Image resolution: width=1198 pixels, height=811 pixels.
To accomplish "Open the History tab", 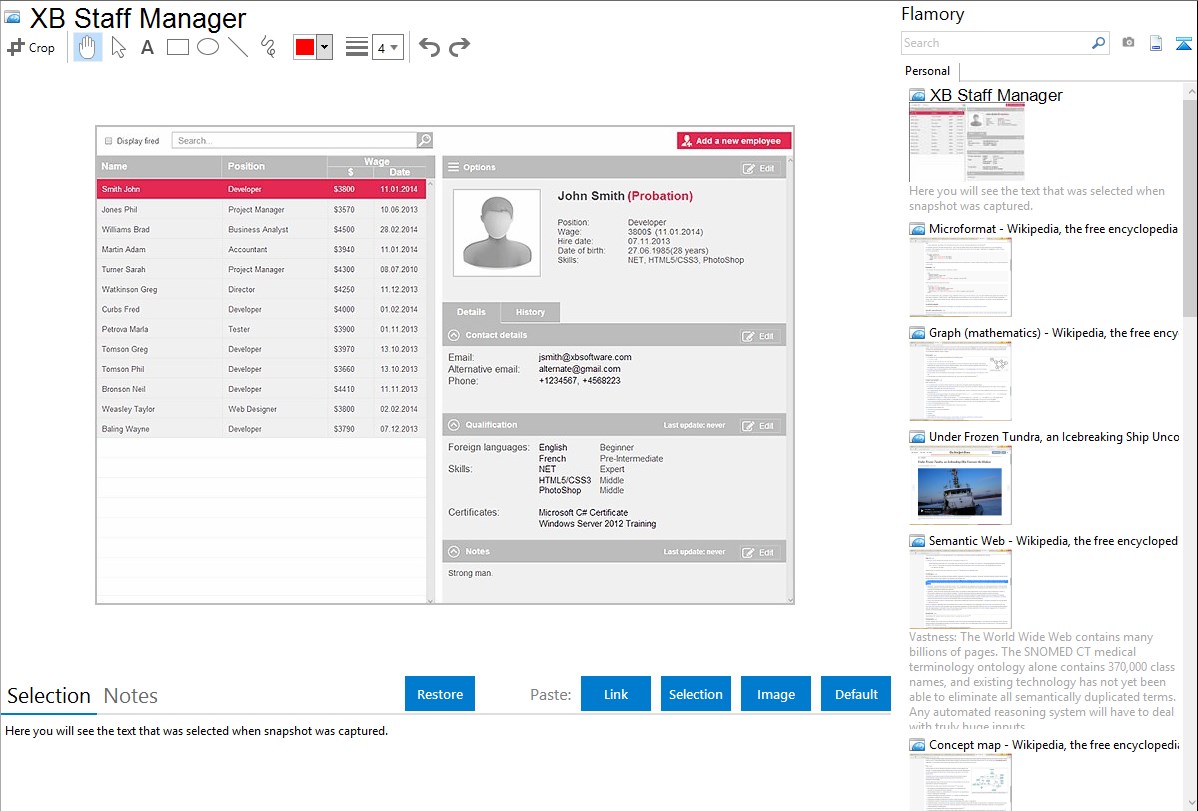I will pos(530,312).
